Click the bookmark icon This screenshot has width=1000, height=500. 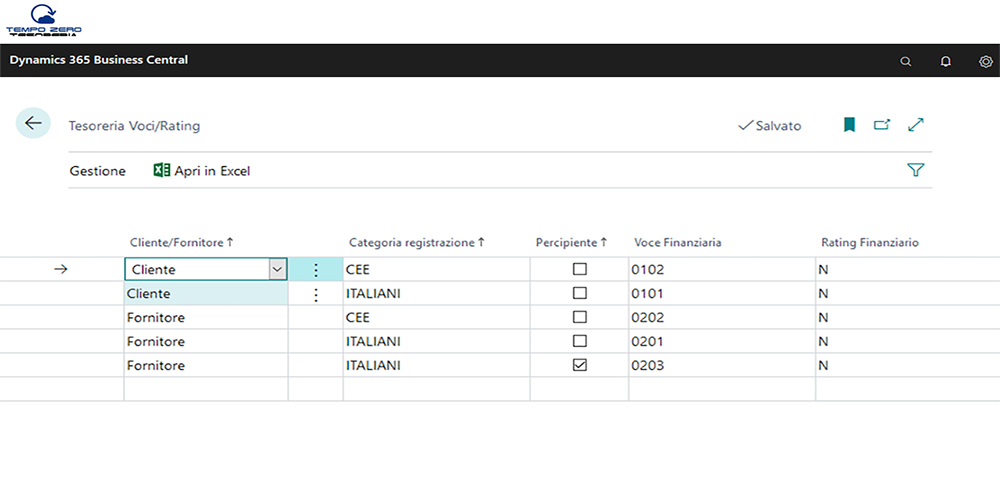click(x=849, y=125)
